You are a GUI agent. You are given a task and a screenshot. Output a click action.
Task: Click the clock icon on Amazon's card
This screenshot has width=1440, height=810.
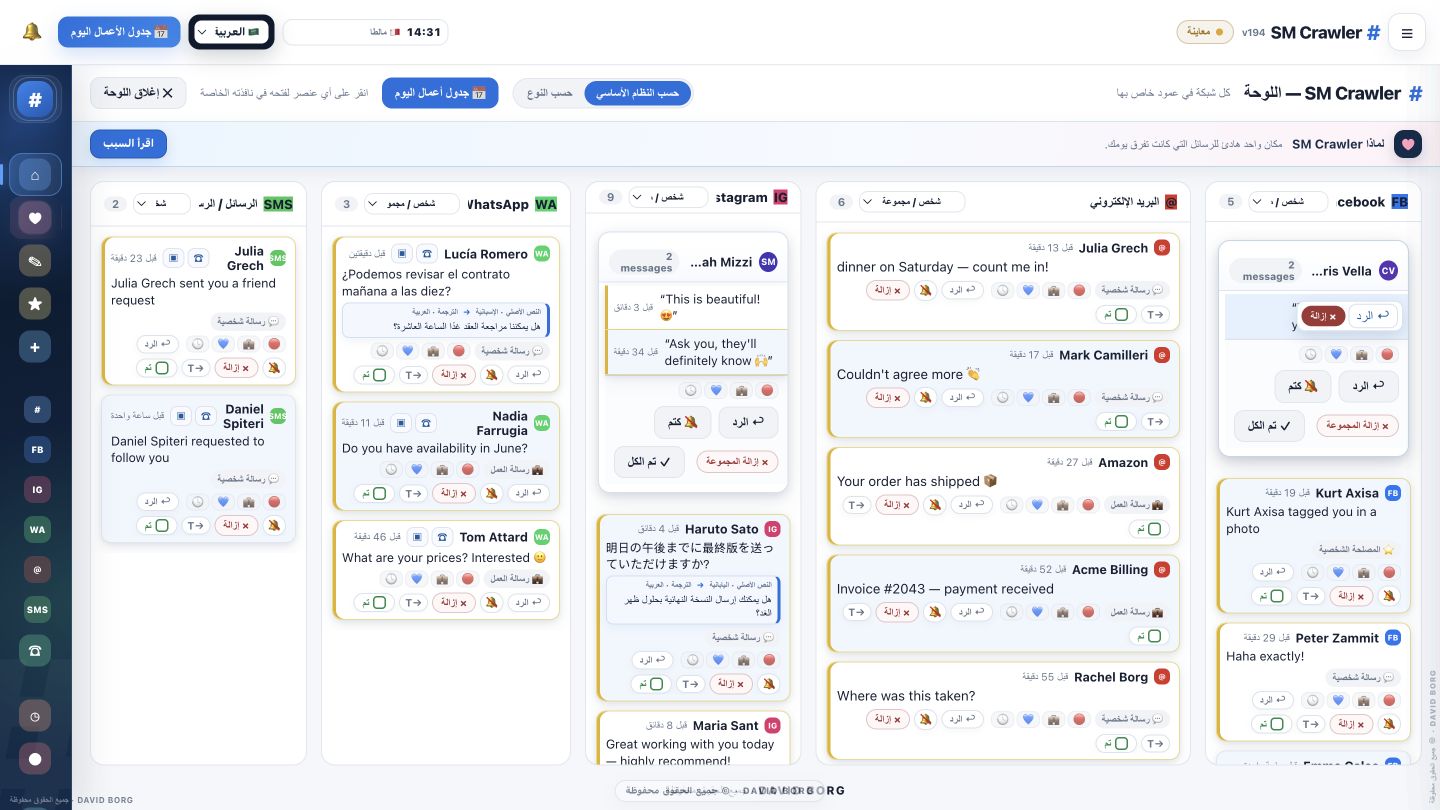1009,506
